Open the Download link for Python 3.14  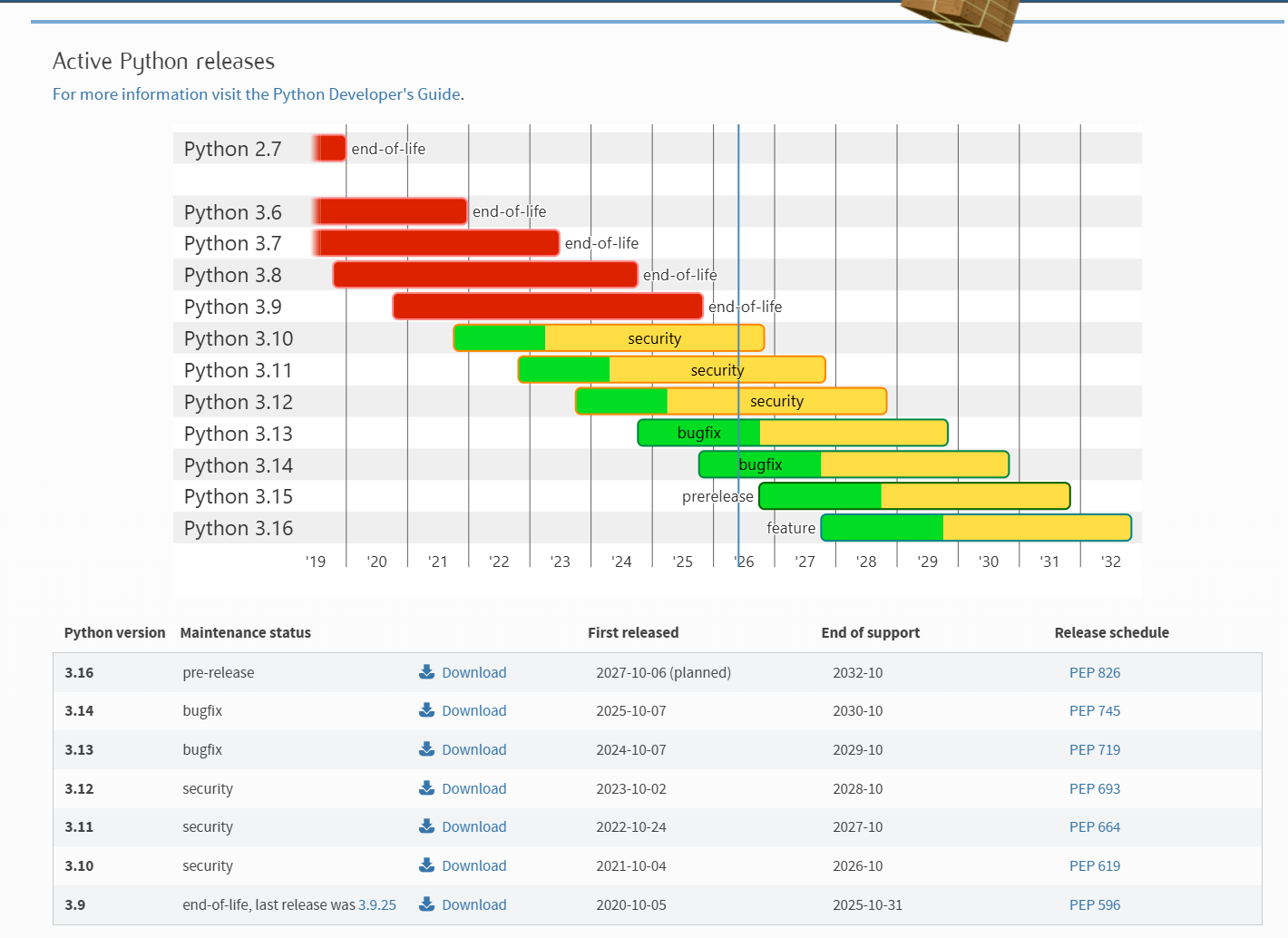coord(473,710)
